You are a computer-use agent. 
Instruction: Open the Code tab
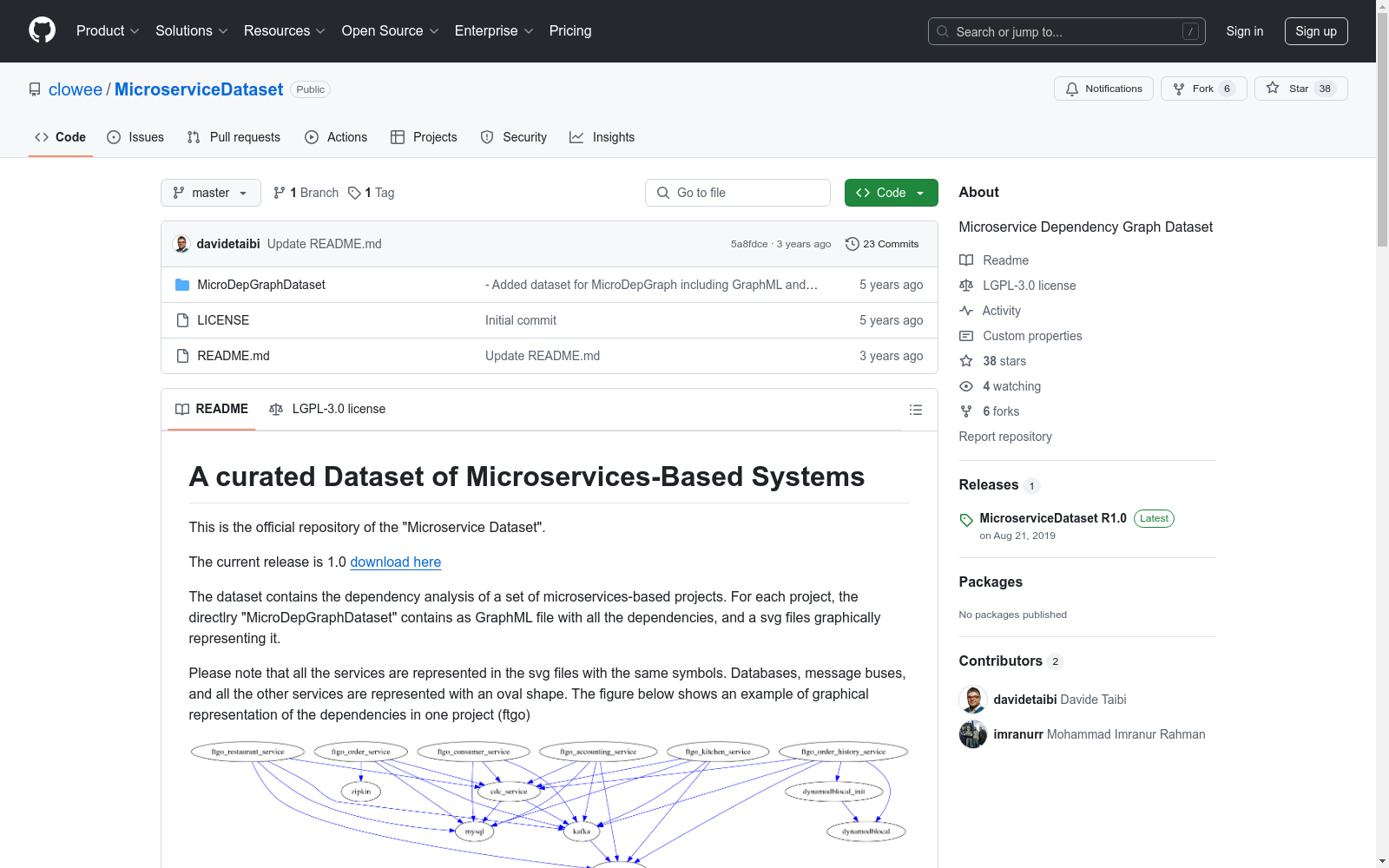pyautogui.click(x=60, y=137)
